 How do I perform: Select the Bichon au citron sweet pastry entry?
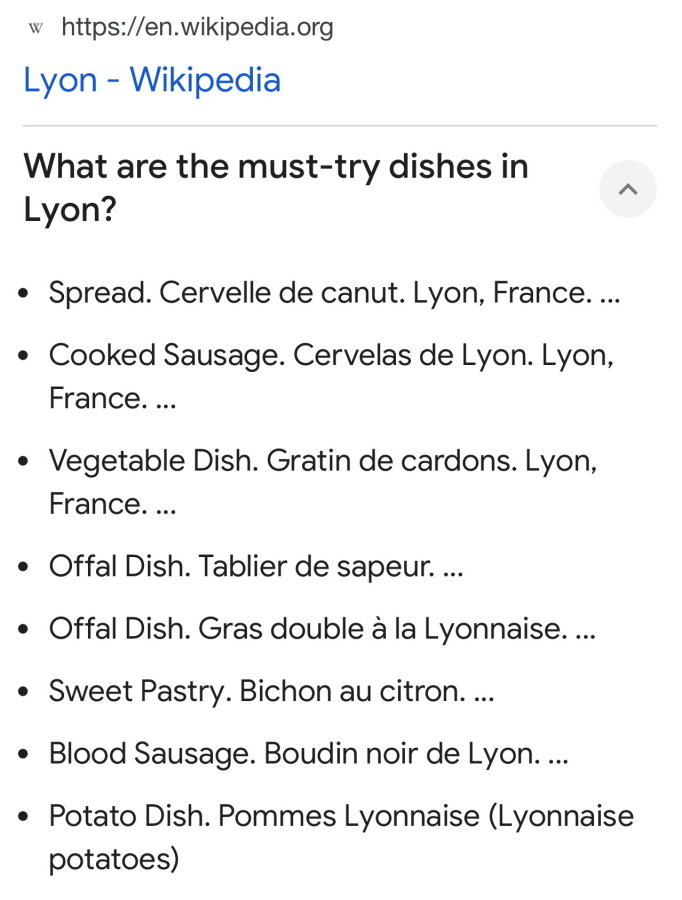pyautogui.click(x=272, y=691)
